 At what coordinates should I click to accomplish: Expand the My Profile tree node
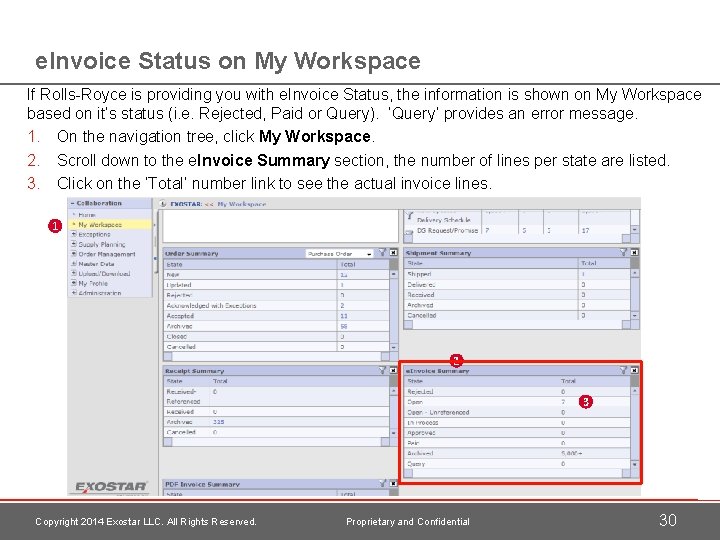click(73, 283)
